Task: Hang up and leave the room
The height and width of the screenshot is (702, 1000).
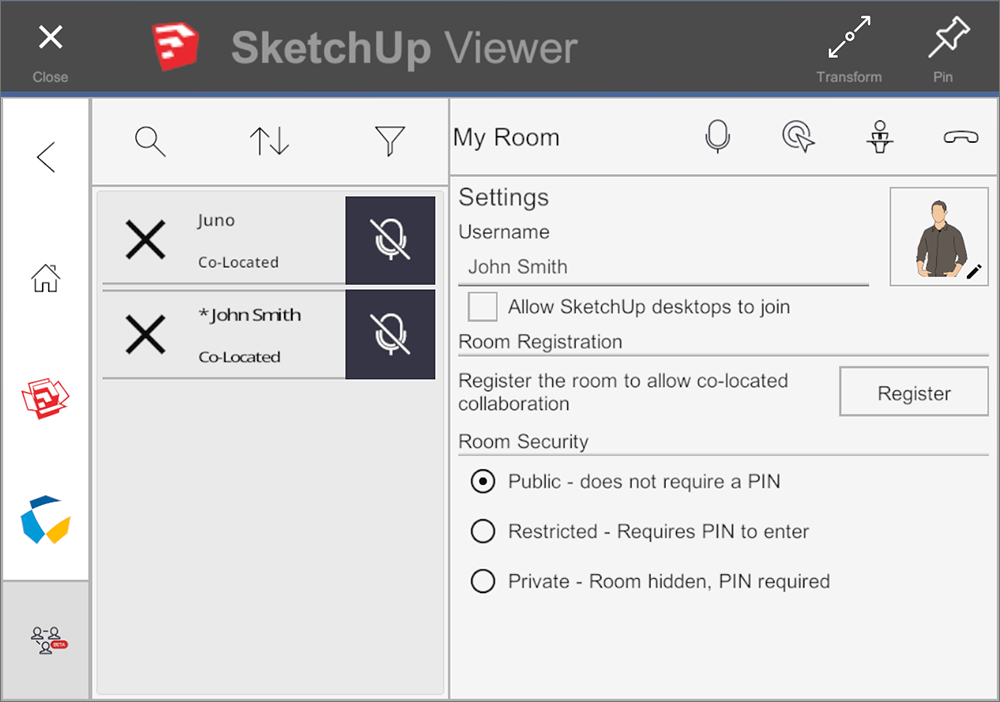Action: 960,137
